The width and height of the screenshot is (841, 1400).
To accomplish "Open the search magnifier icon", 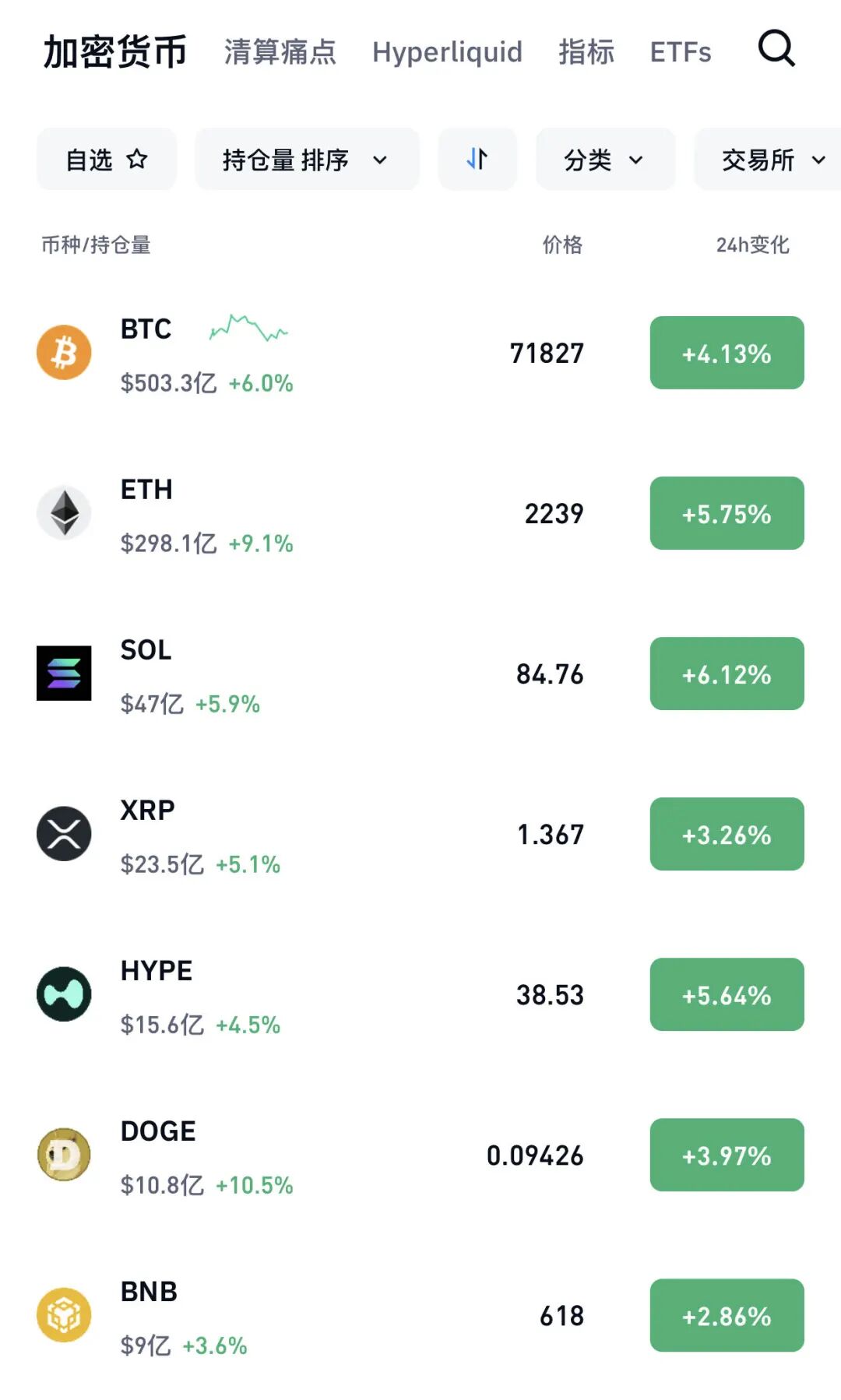I will coord(776,50).
